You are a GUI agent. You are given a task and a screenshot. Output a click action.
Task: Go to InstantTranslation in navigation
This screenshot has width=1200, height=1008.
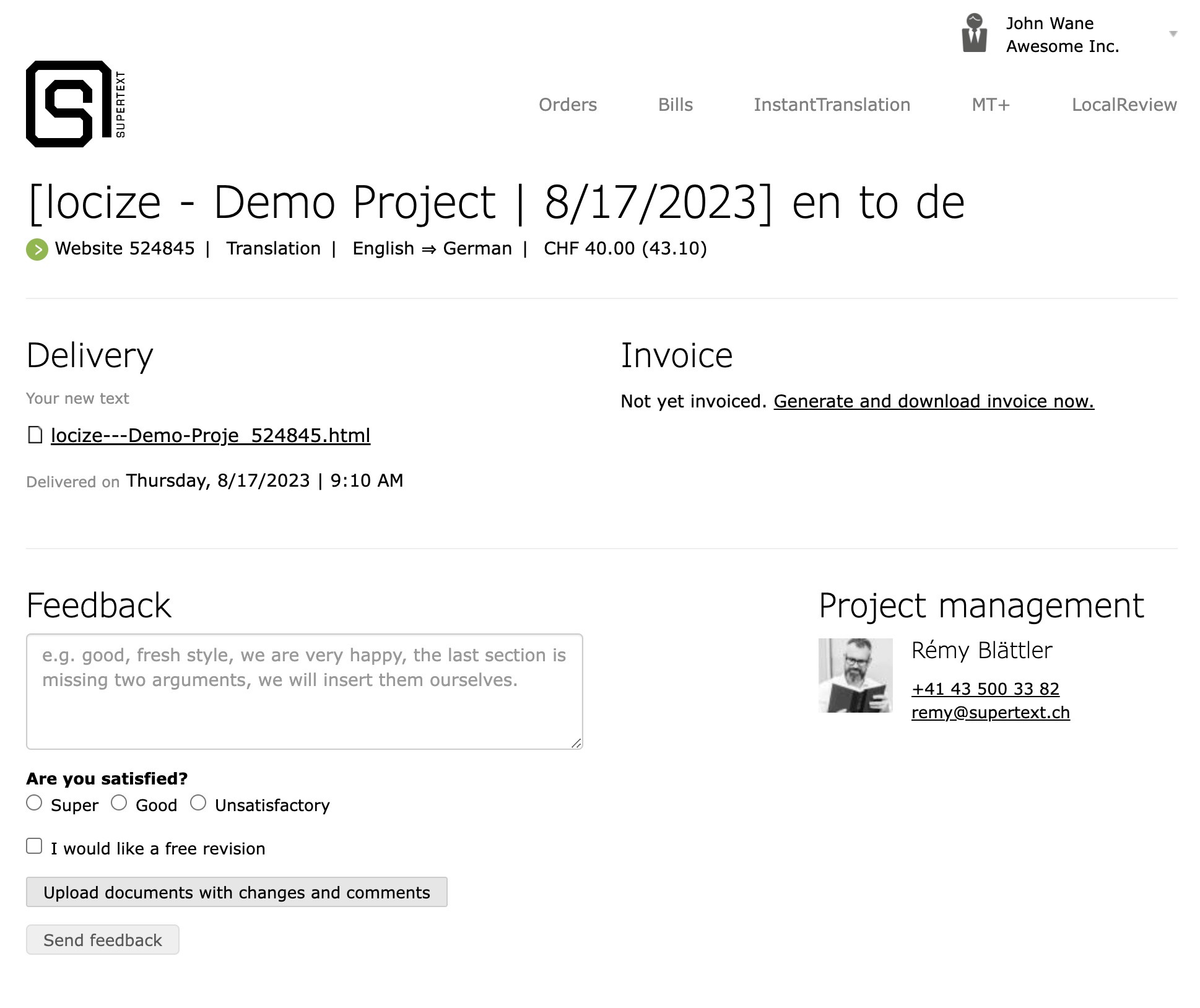pos(832,105)
